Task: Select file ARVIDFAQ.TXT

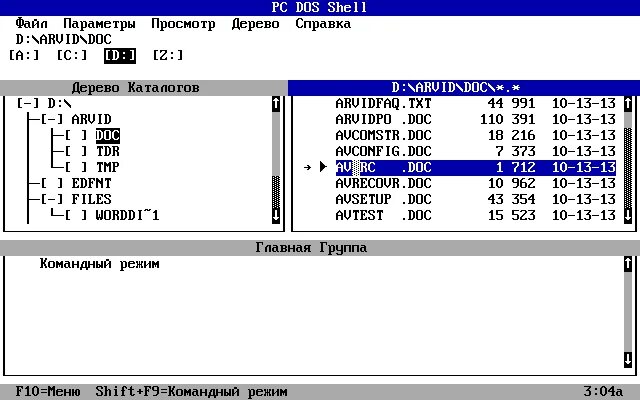Action: pyautogui.click(x=476, y=103)
